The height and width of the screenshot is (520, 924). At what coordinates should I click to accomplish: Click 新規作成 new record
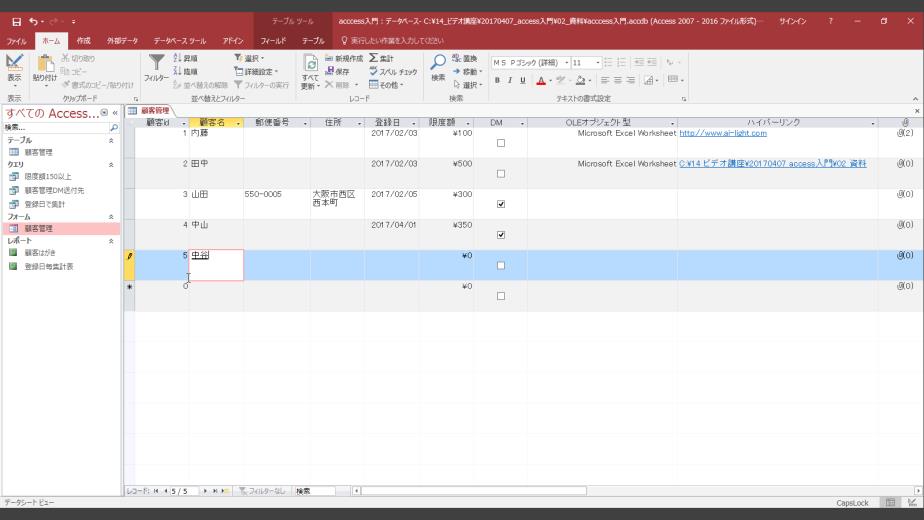344,58
